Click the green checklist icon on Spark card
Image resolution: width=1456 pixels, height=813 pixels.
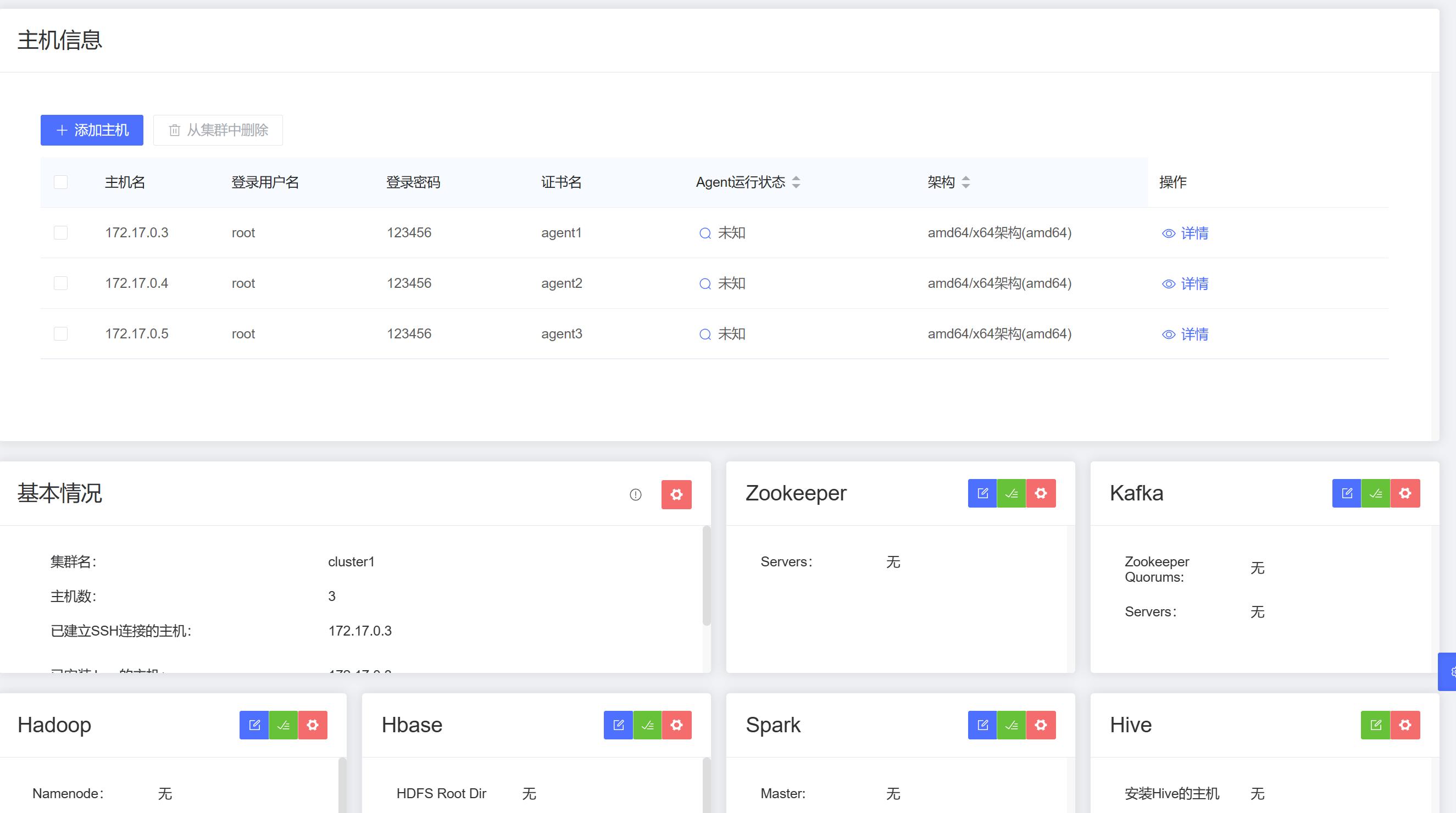(x=1012, y=725)
